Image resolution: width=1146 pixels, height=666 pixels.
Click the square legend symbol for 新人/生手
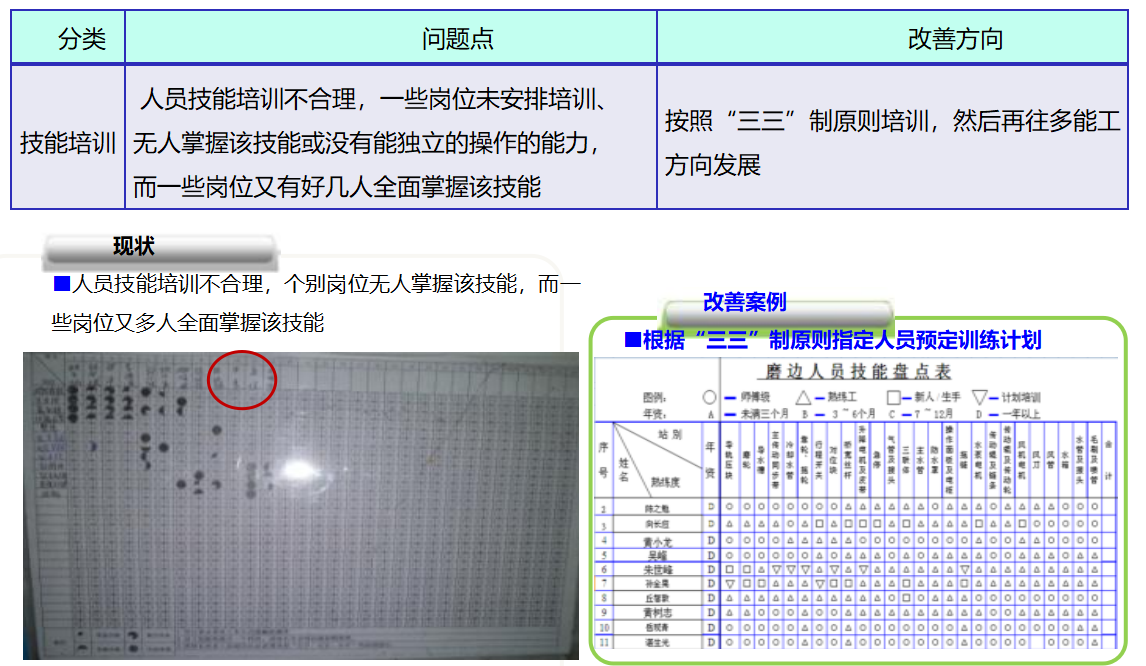coord(894,397)
